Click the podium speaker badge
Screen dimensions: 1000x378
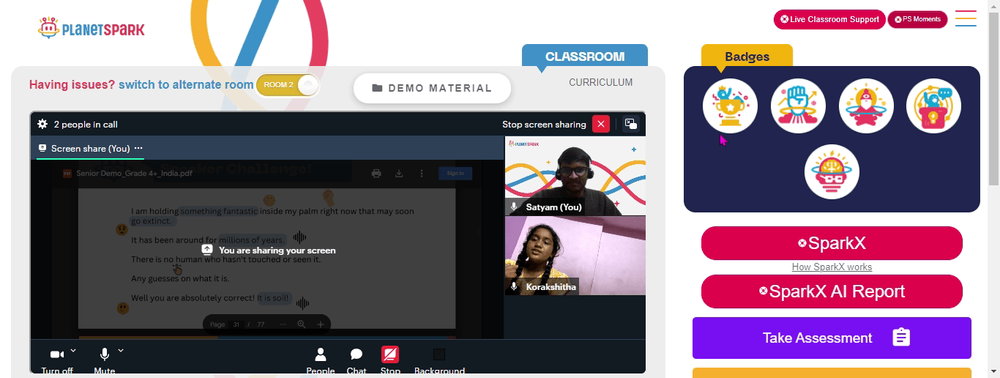934,106
